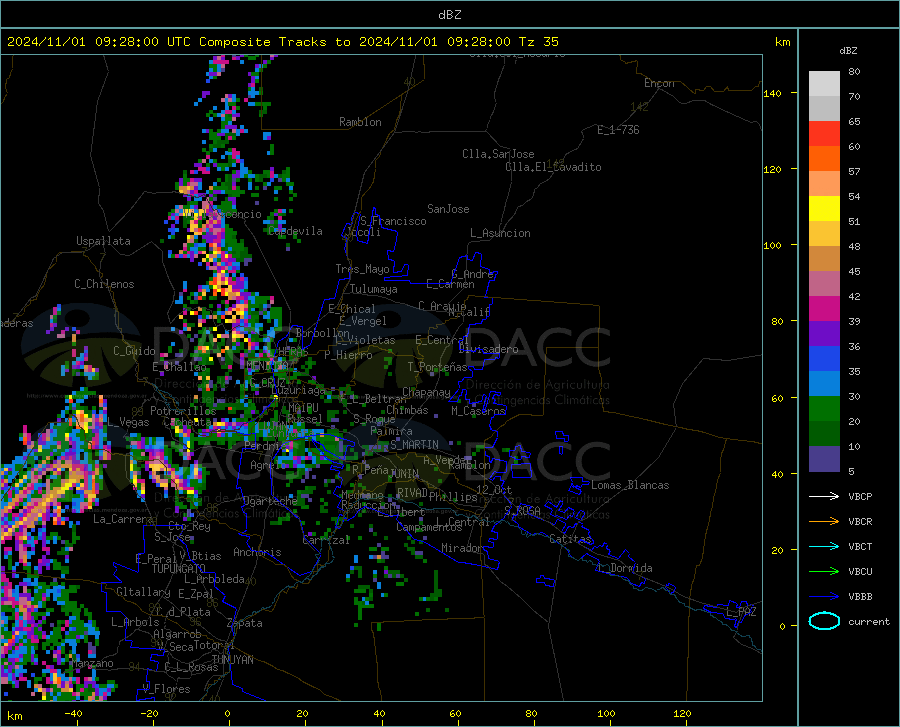Image resolution: width=900 pixels, height=727 pixels.
Task: Click the 'Clla.El_Cavadito' map label
Action: pyautogui.click(x=553, y=167)
